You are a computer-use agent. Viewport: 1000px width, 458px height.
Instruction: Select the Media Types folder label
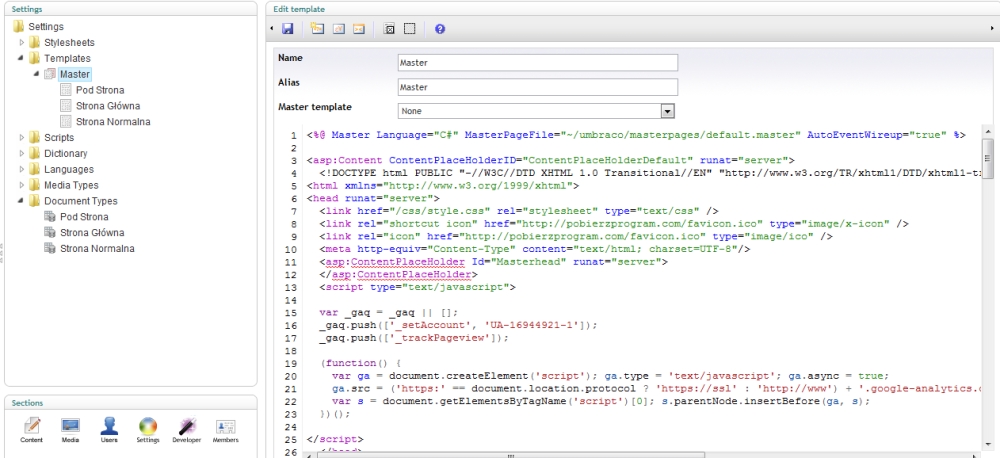71,185
